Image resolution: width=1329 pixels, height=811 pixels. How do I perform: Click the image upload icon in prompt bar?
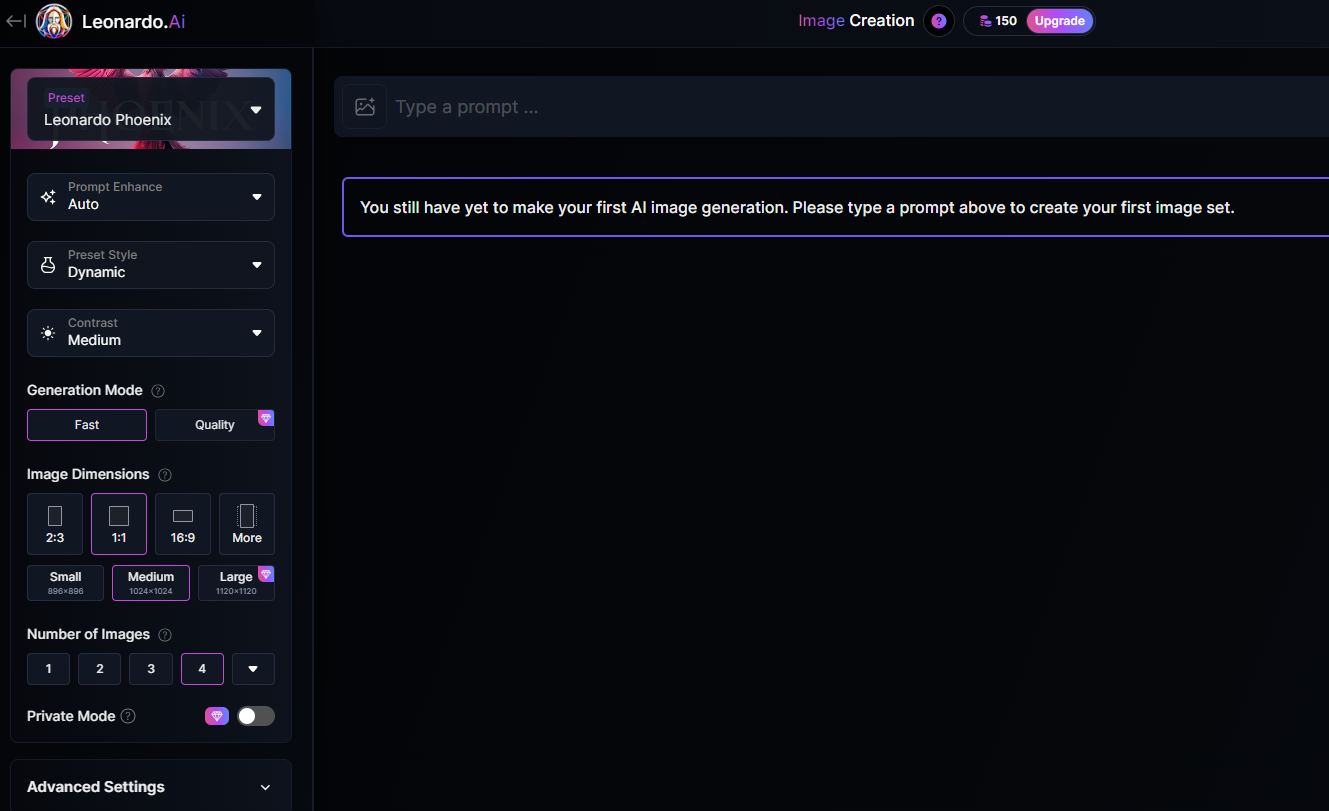click(364, 106)
